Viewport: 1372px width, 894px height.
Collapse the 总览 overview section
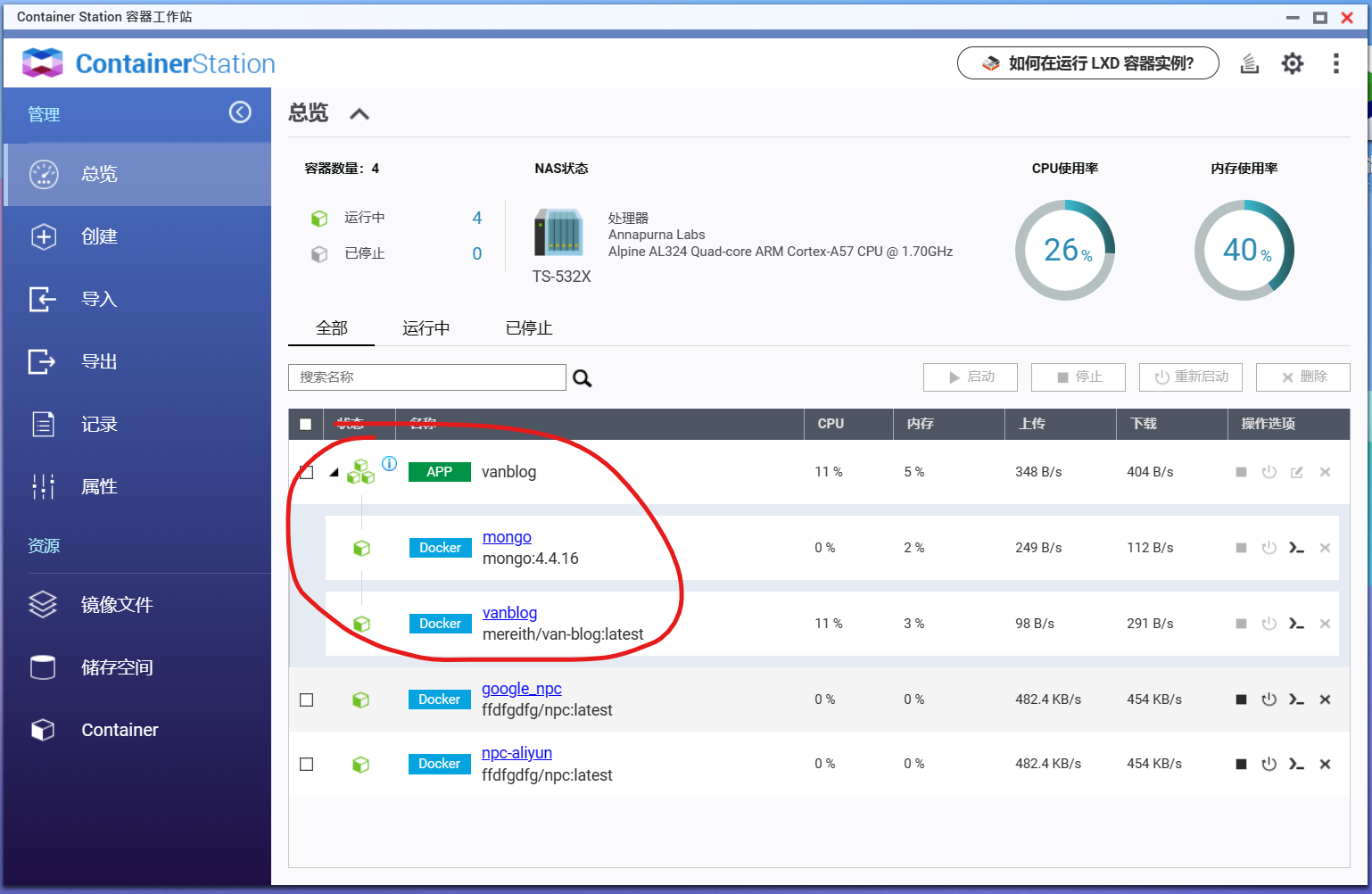pyautogui.click(x=359, y=114)
